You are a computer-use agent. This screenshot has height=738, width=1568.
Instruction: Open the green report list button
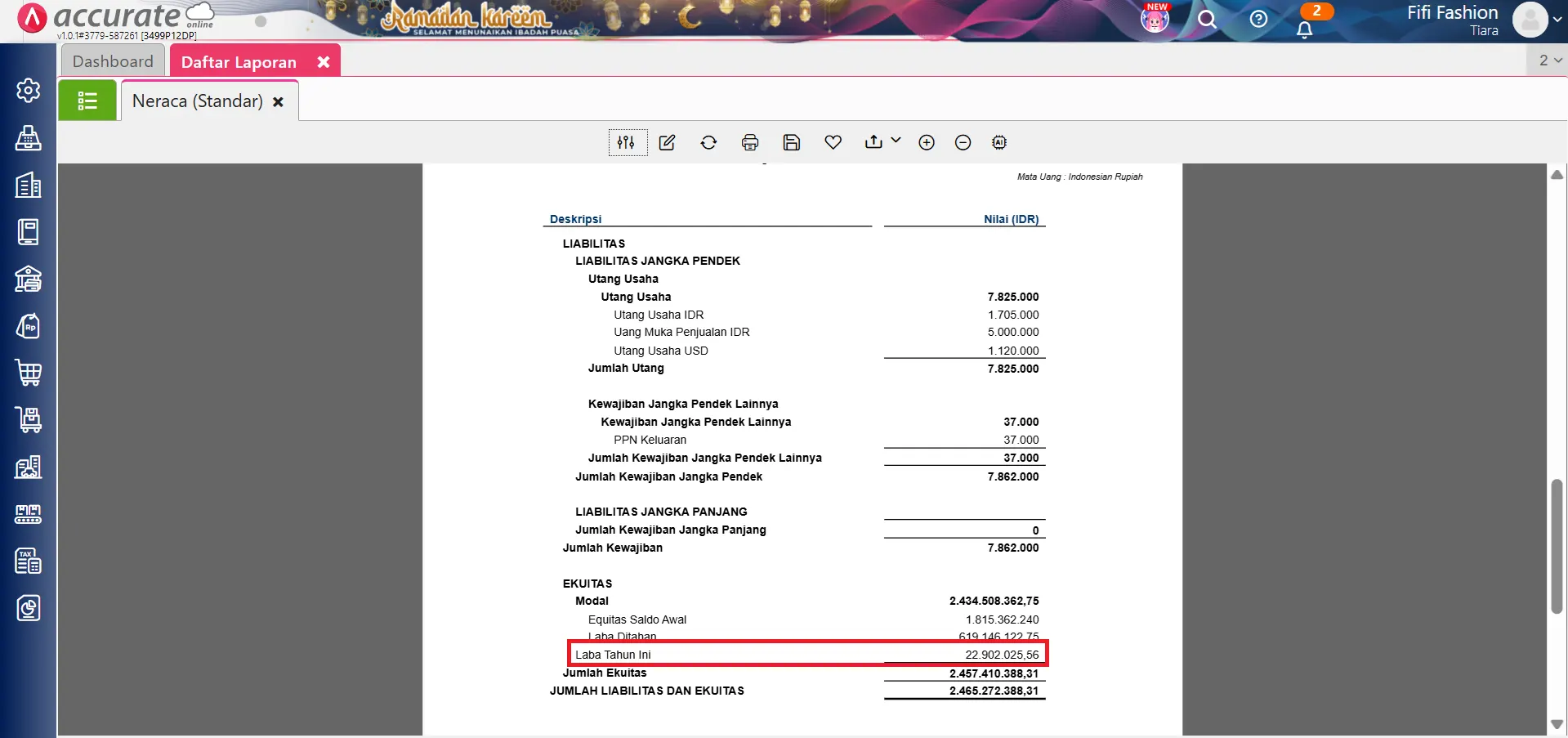[87, 101]
